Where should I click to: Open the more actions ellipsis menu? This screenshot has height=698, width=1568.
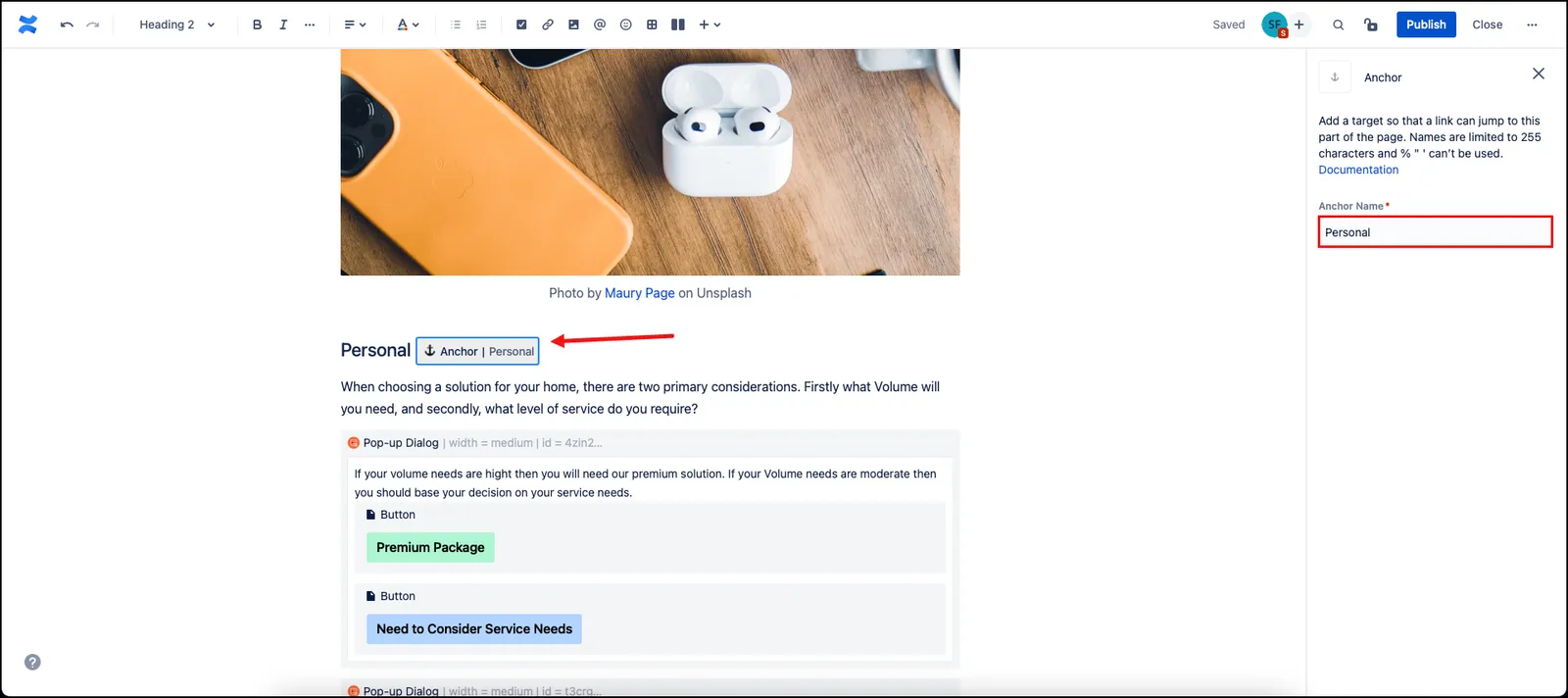click(1532, 25)
